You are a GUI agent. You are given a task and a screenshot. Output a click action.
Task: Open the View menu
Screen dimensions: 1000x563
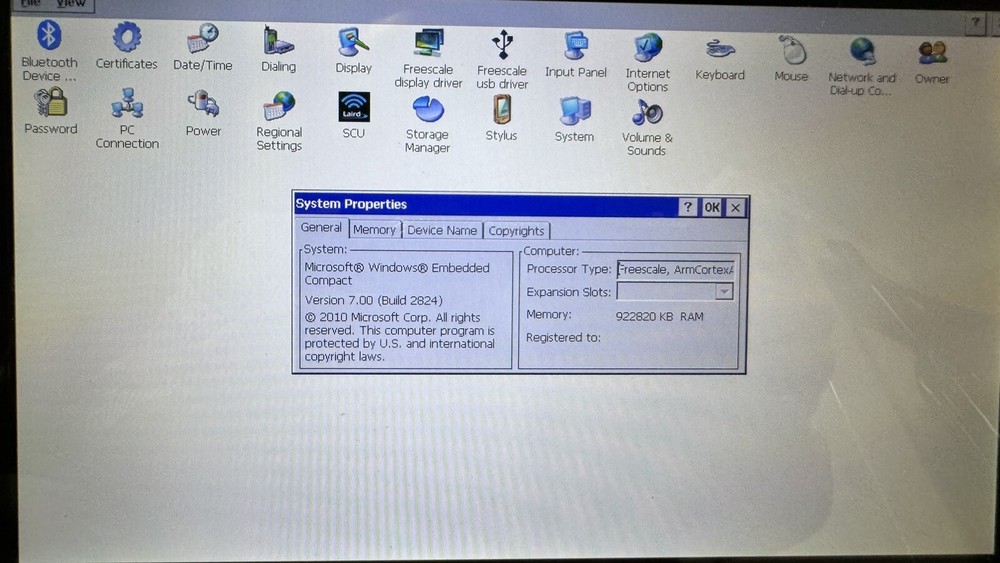(x=70, y=3)
